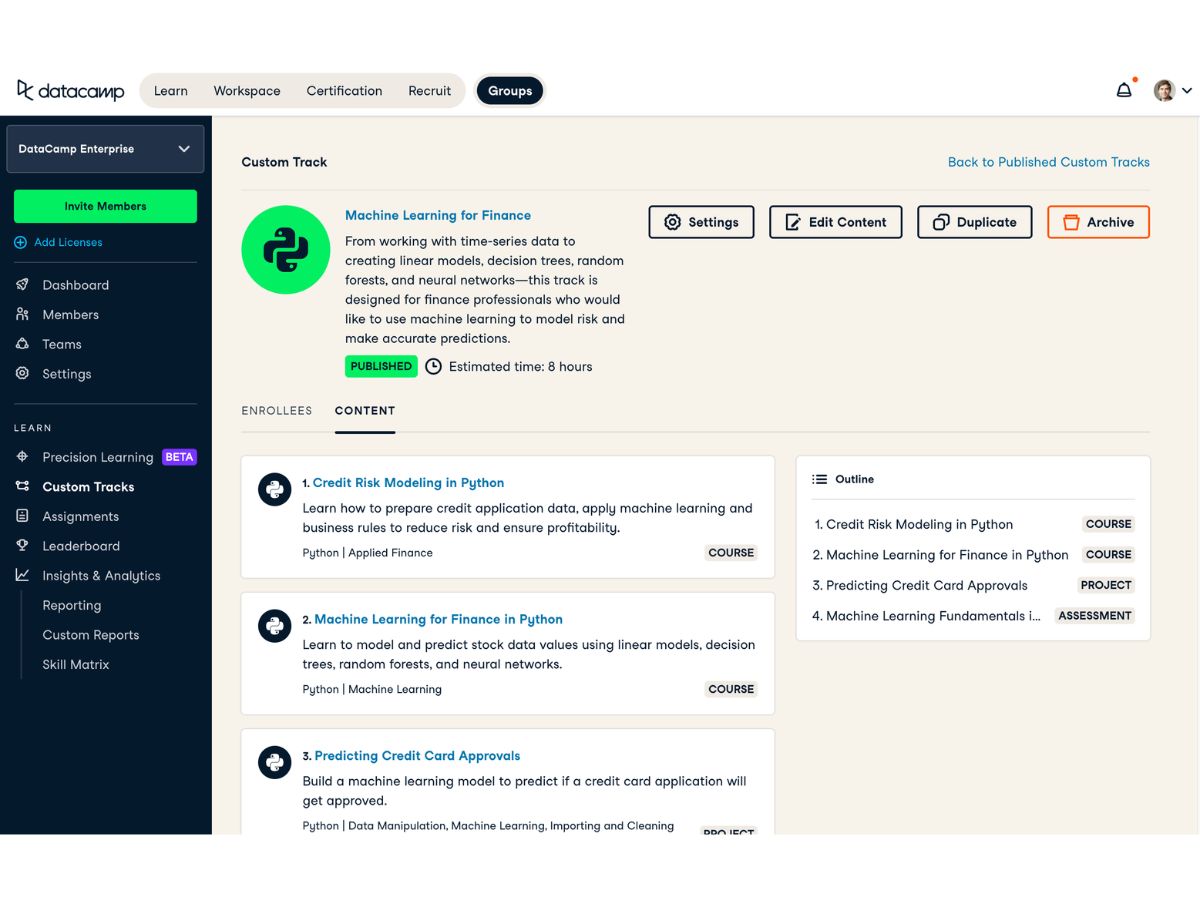The width and height of the screenshot is (1200, 900).
Task: Open Custom Reports in the sidebar
Action: tap(91, 635)
